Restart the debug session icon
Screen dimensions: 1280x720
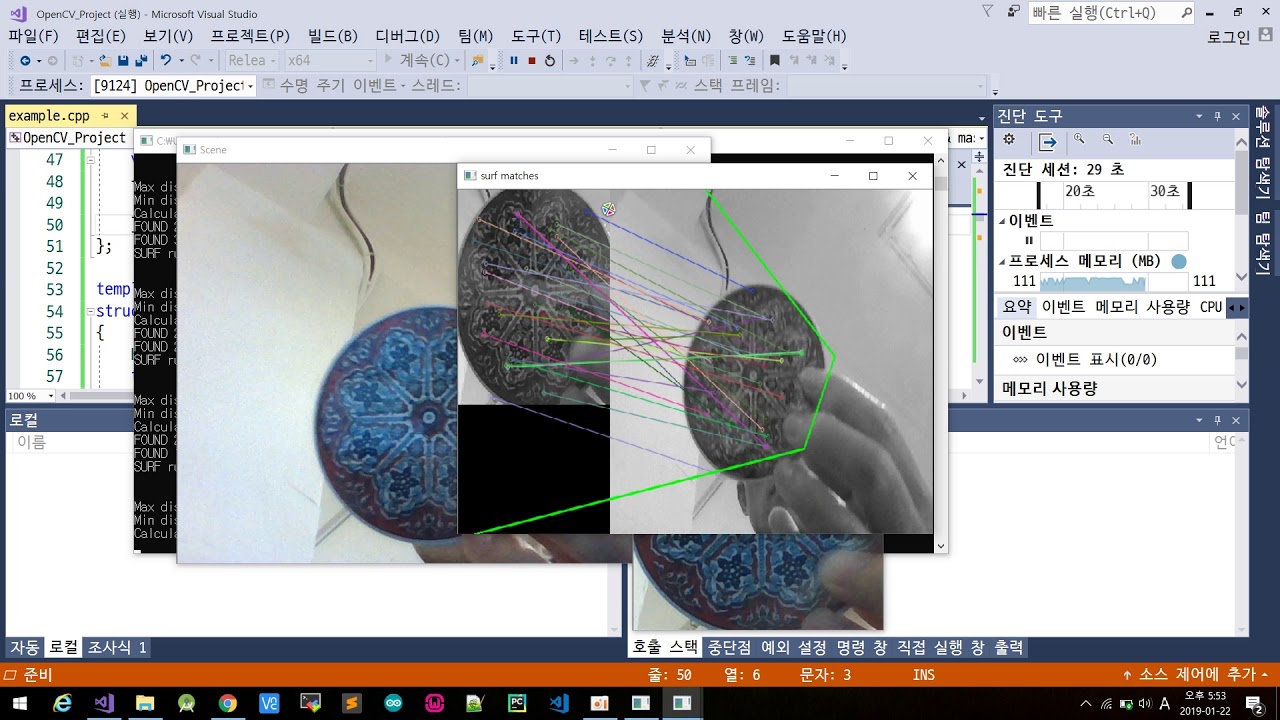click(x=549, y=61)
